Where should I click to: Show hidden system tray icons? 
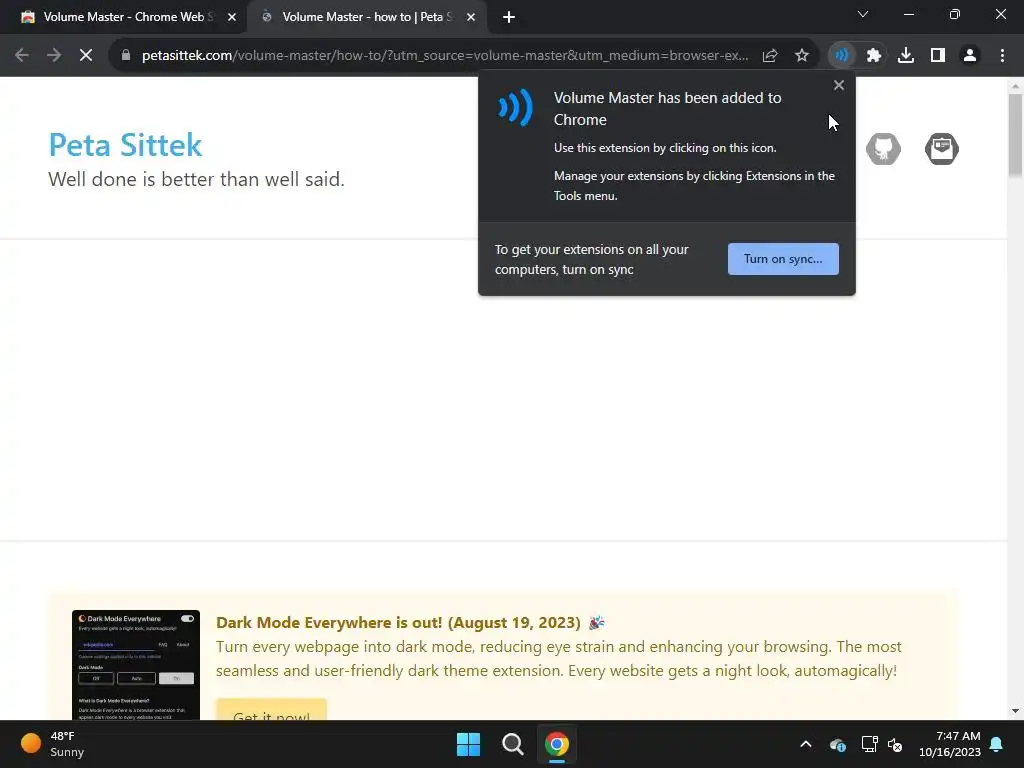806,744
